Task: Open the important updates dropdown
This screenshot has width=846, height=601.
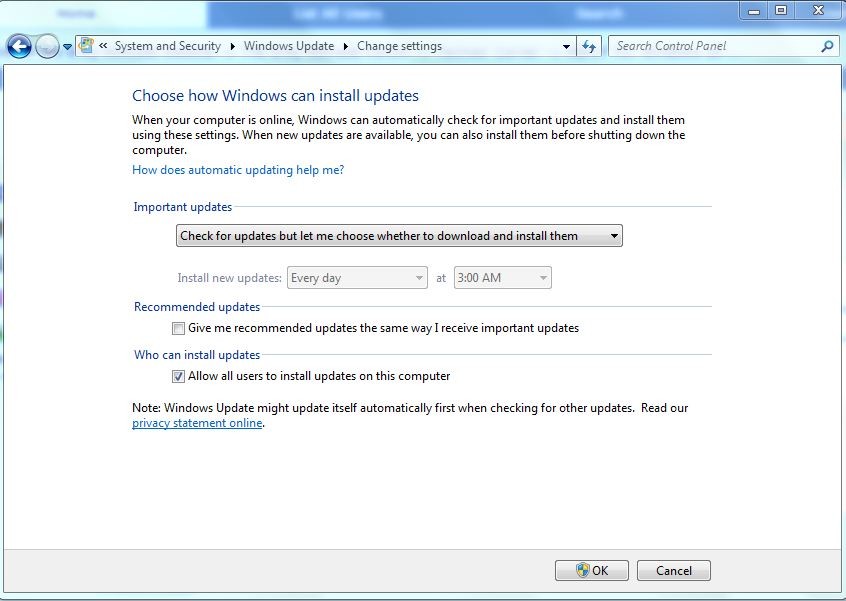Action: pos(399,236)
